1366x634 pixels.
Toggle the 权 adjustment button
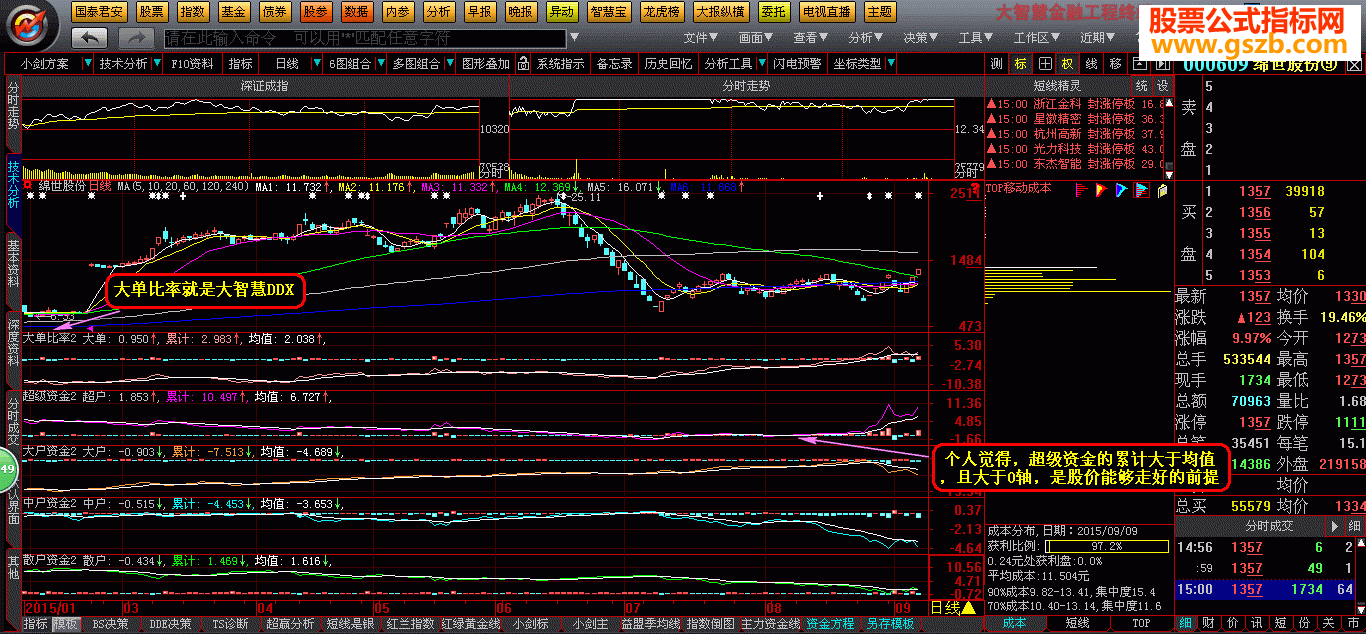1067,63
